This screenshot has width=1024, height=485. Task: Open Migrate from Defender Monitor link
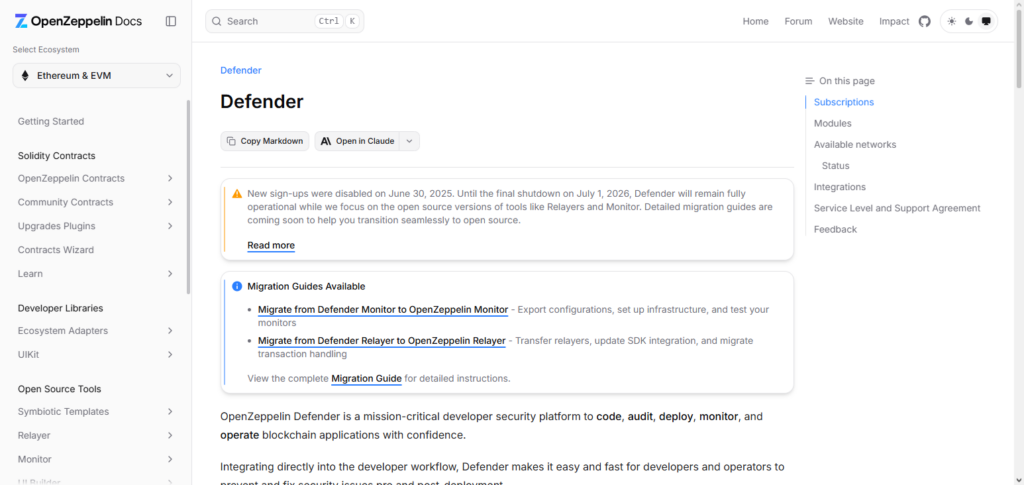point(383,309)
